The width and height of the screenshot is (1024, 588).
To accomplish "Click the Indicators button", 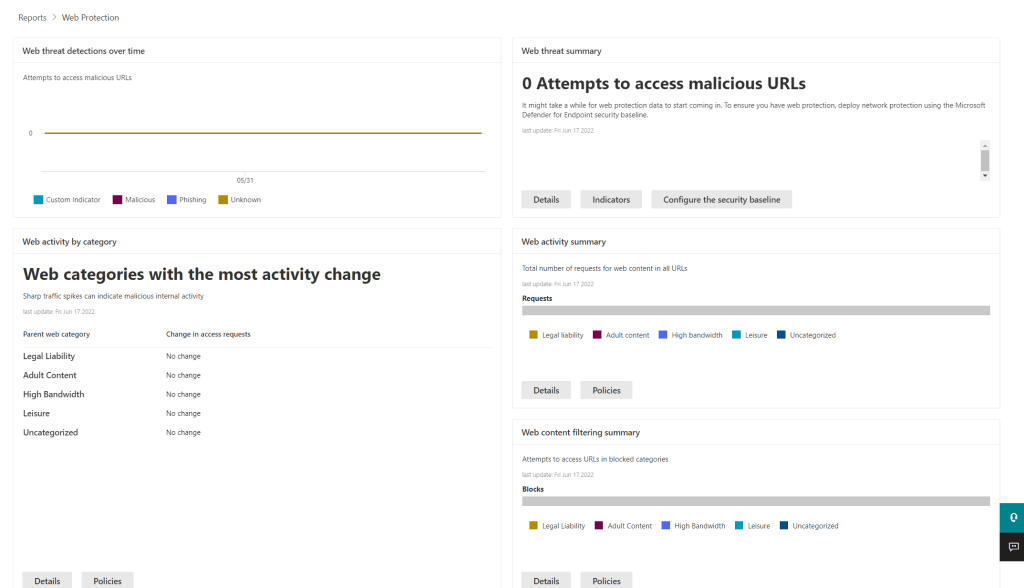I will [611, 200].
